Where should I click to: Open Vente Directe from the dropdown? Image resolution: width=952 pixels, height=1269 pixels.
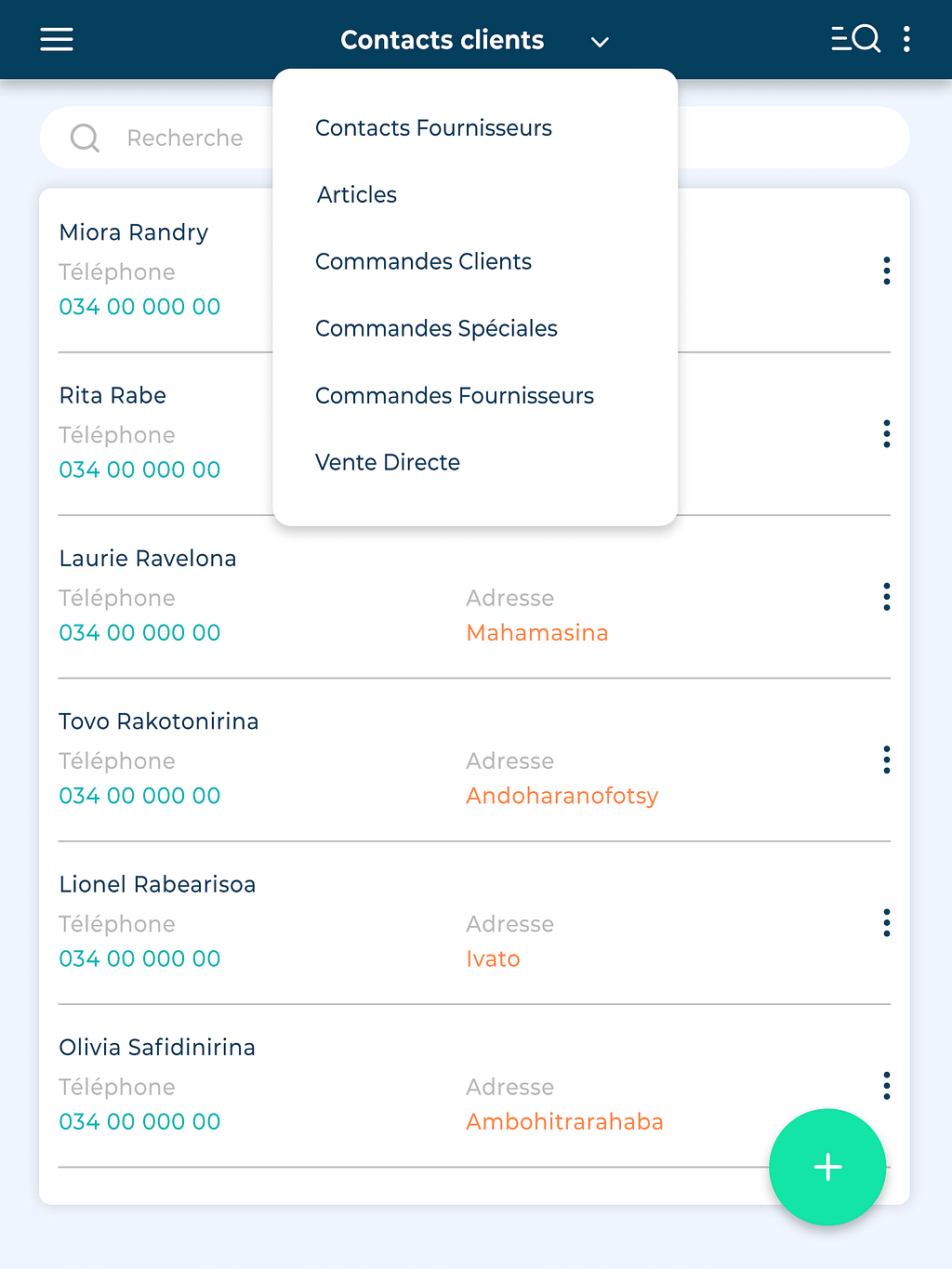pos(388,463)
